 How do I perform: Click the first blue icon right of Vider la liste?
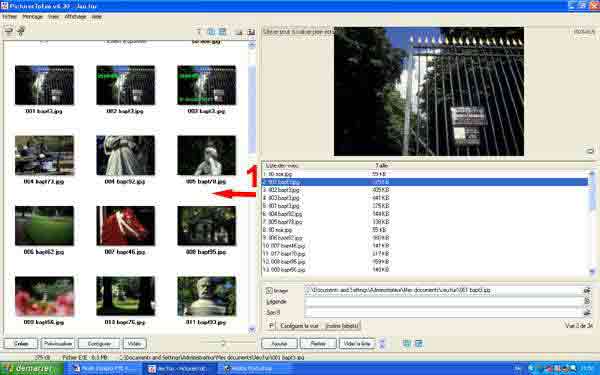pos(407,343)
